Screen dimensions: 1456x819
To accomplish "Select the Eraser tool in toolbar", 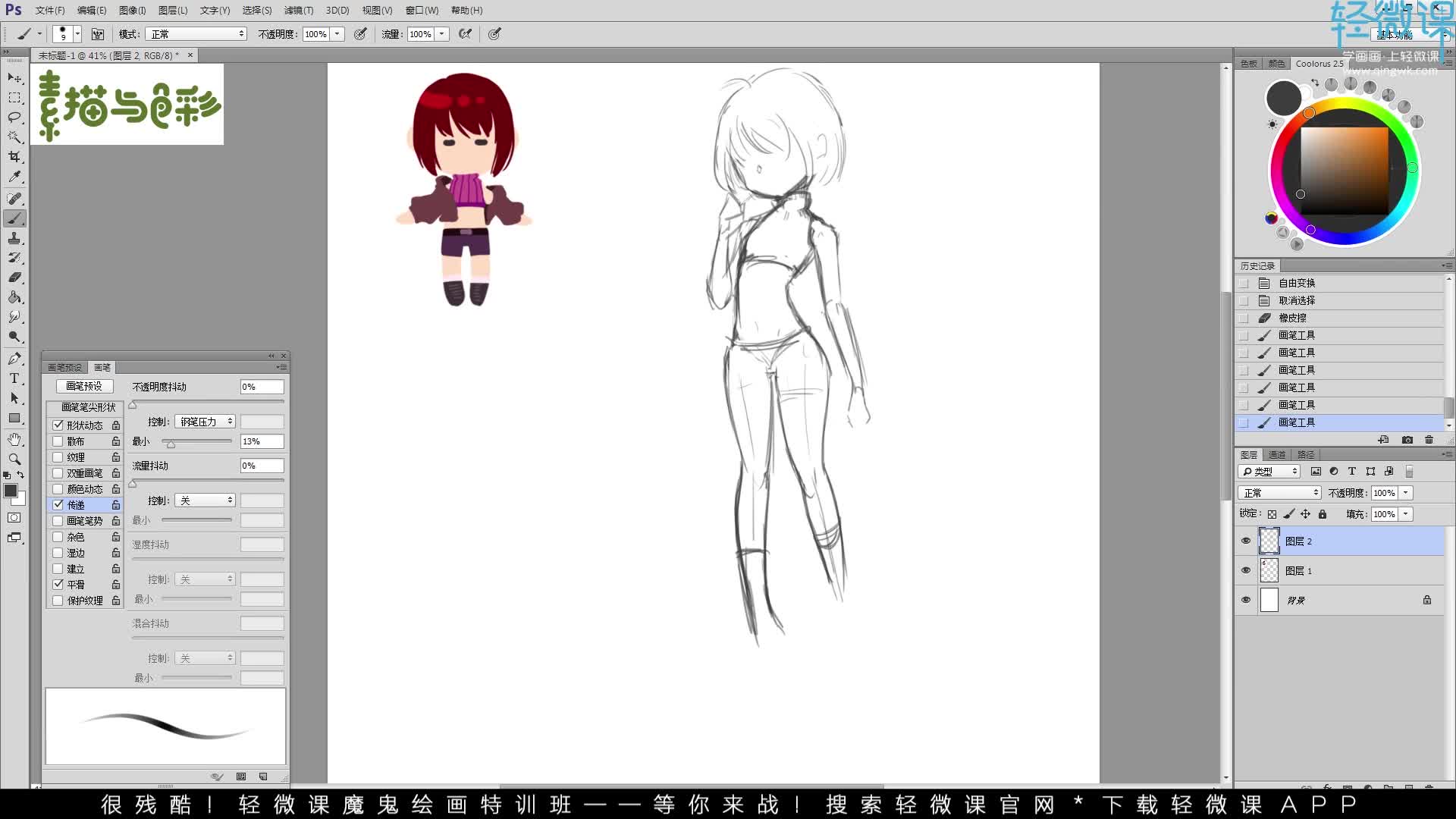I will [x=14, y=278].
